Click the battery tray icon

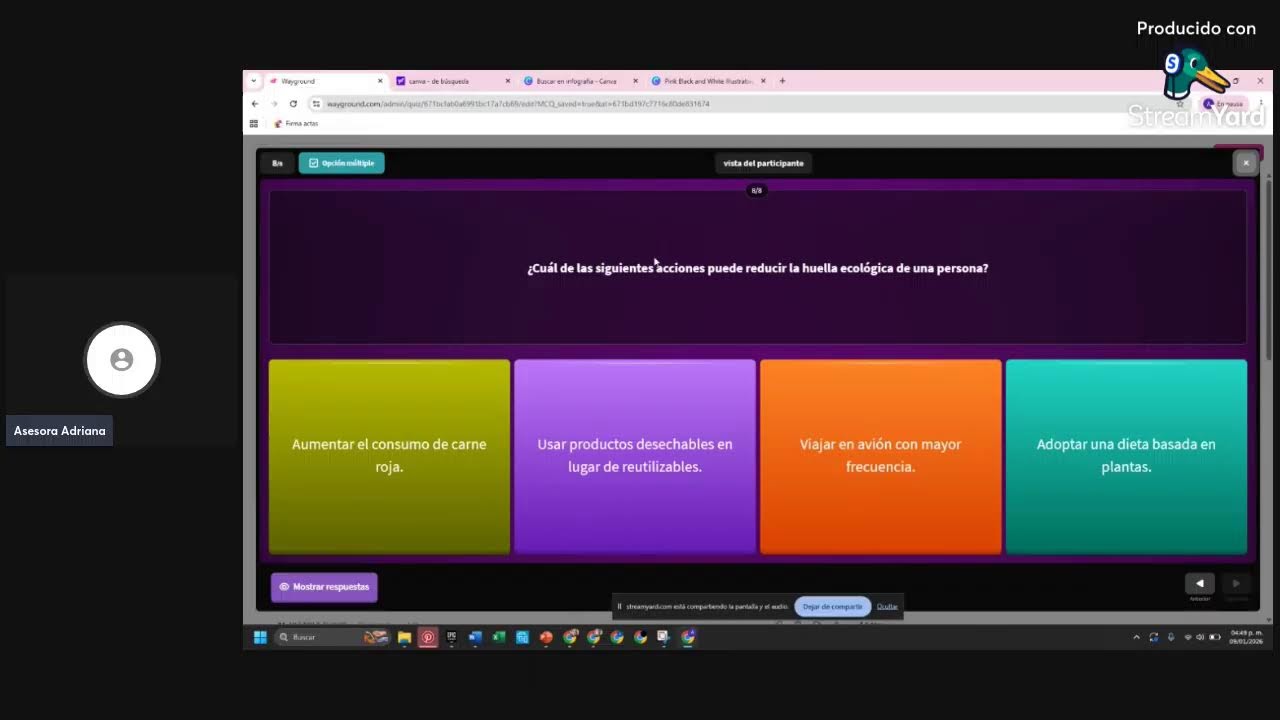click(1215, 637)
